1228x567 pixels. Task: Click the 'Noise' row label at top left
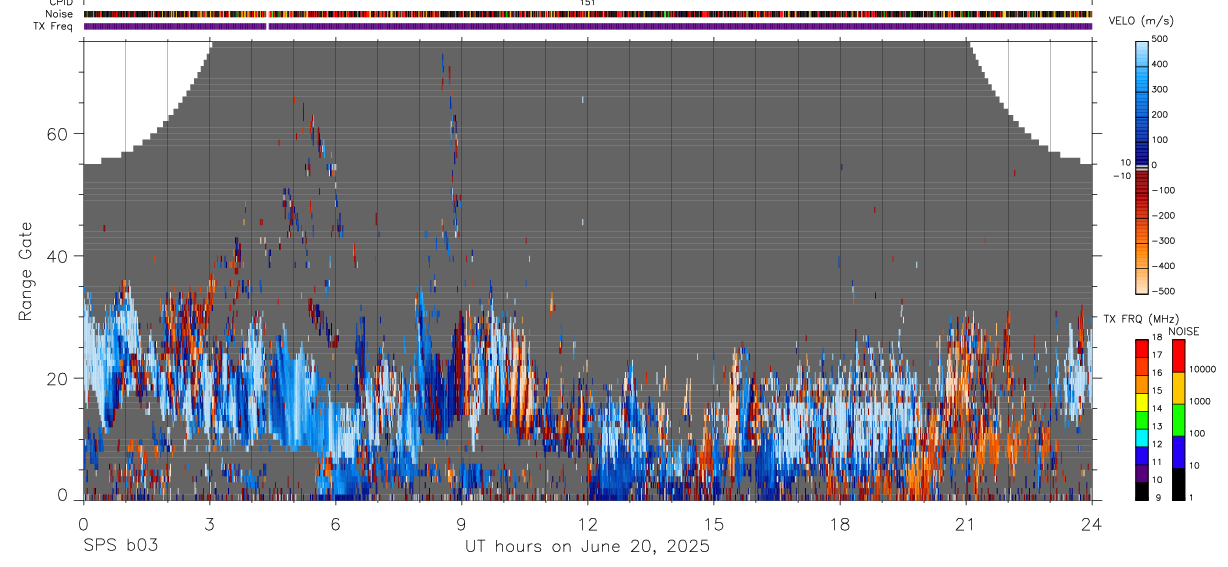[59, 14]
